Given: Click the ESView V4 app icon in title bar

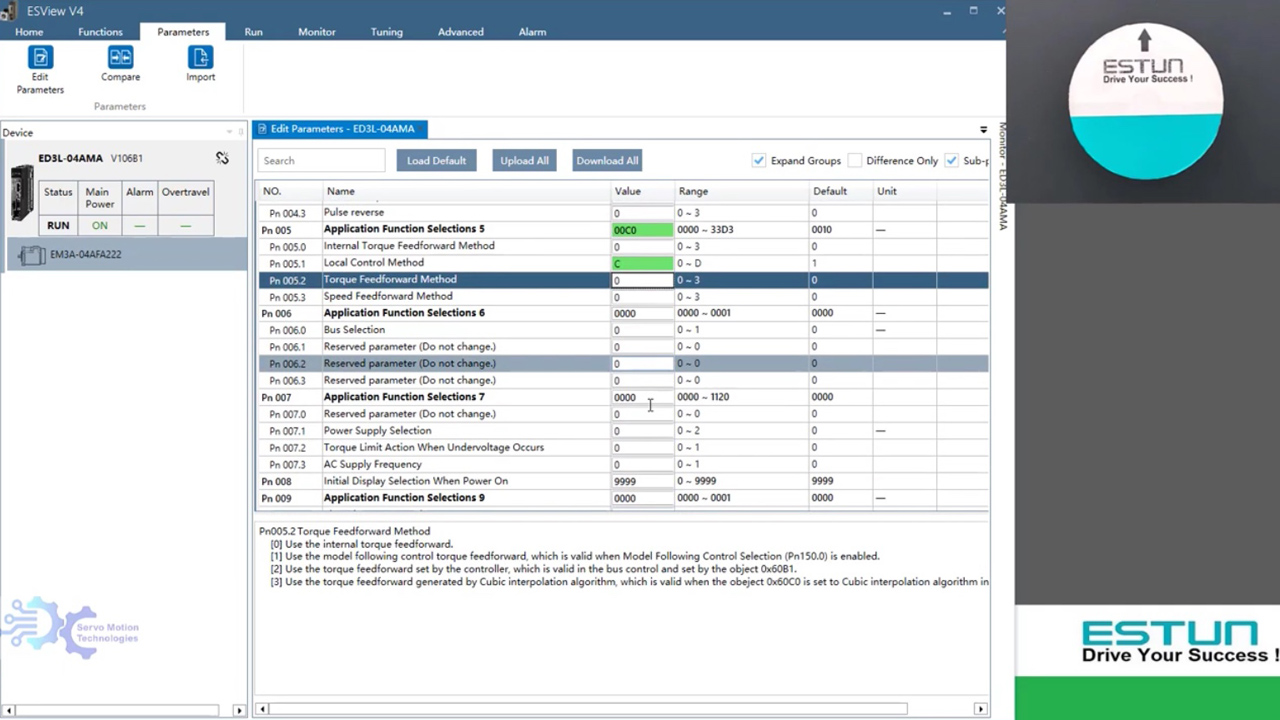Looking at the screenshot, I should click(x=9, y=11).
